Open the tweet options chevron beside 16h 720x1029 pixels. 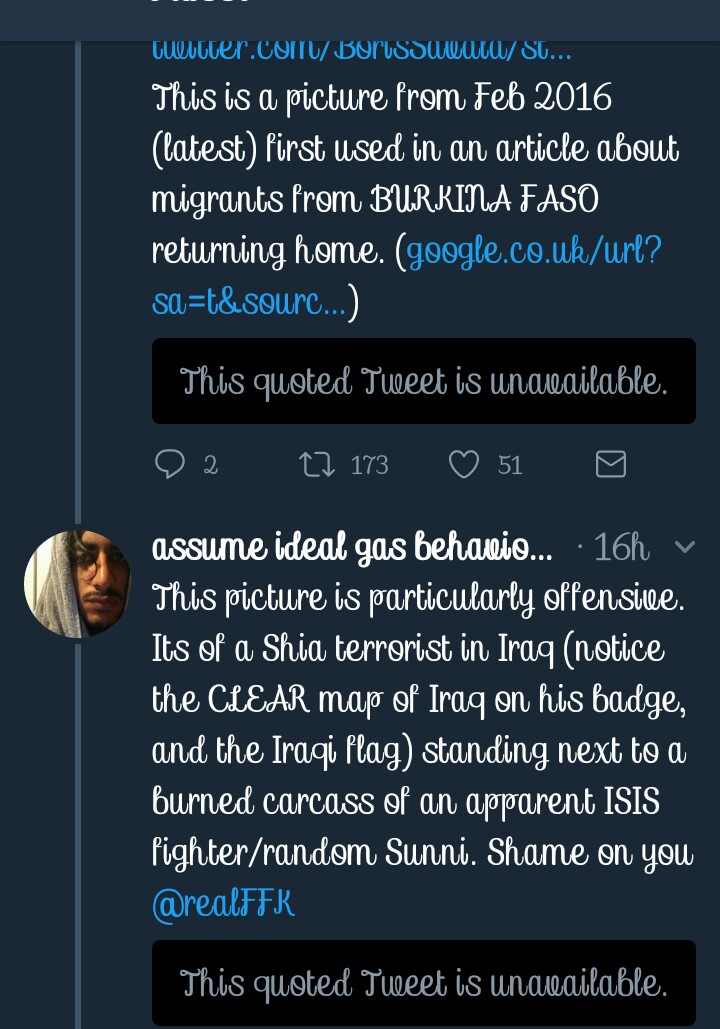click(x=685, y=547)
